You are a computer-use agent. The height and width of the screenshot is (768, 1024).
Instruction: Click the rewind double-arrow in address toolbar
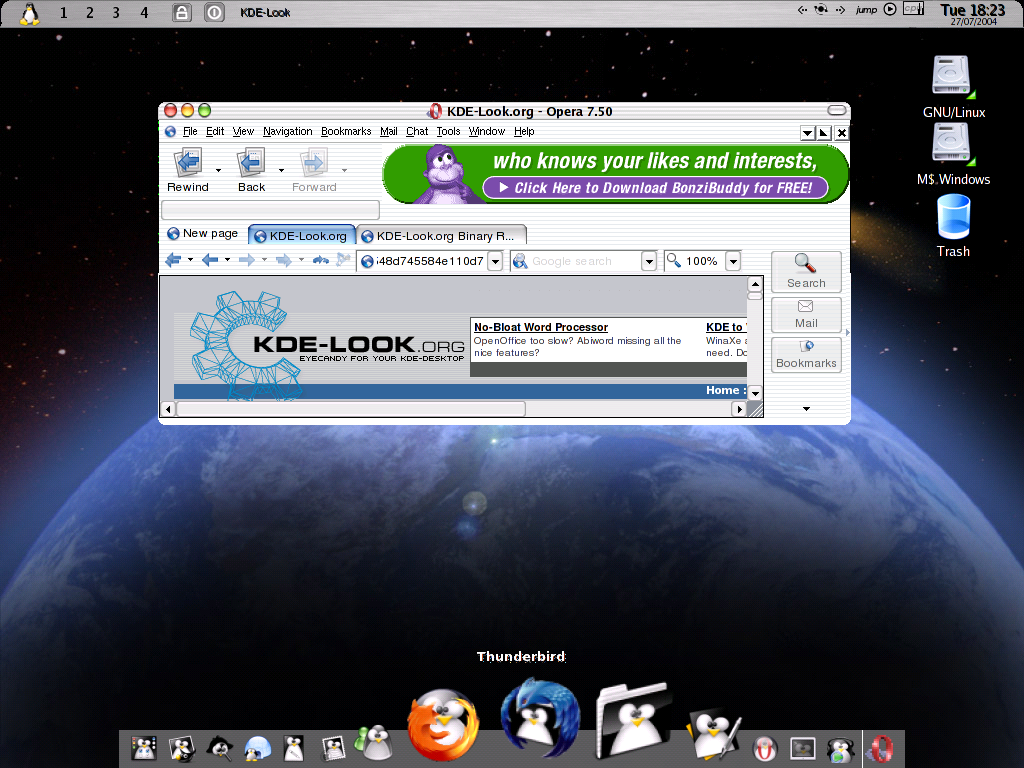(x=173, y=260)
